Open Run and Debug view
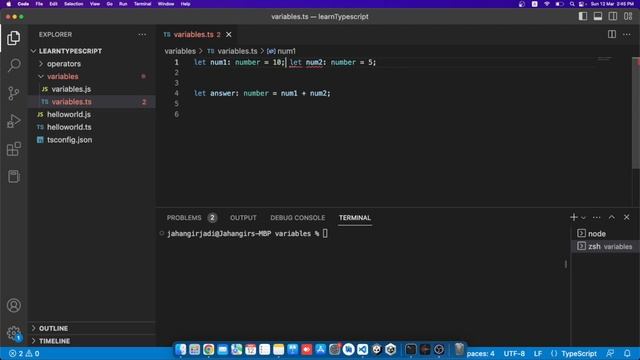The height and width of the screenshot is (360, 640). click(13, 121)
